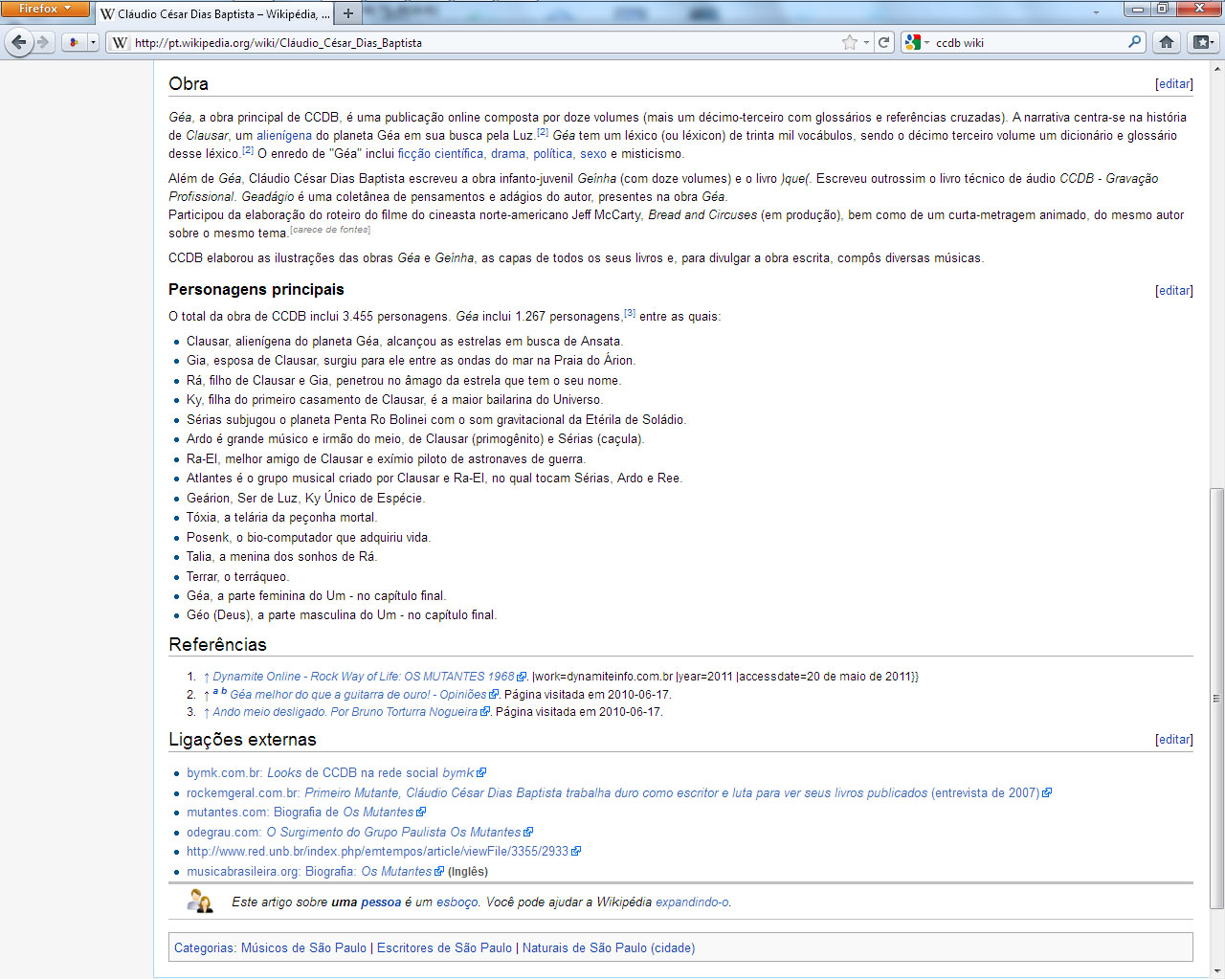Open a new tab with the plus button

click(x=348, y=13)
